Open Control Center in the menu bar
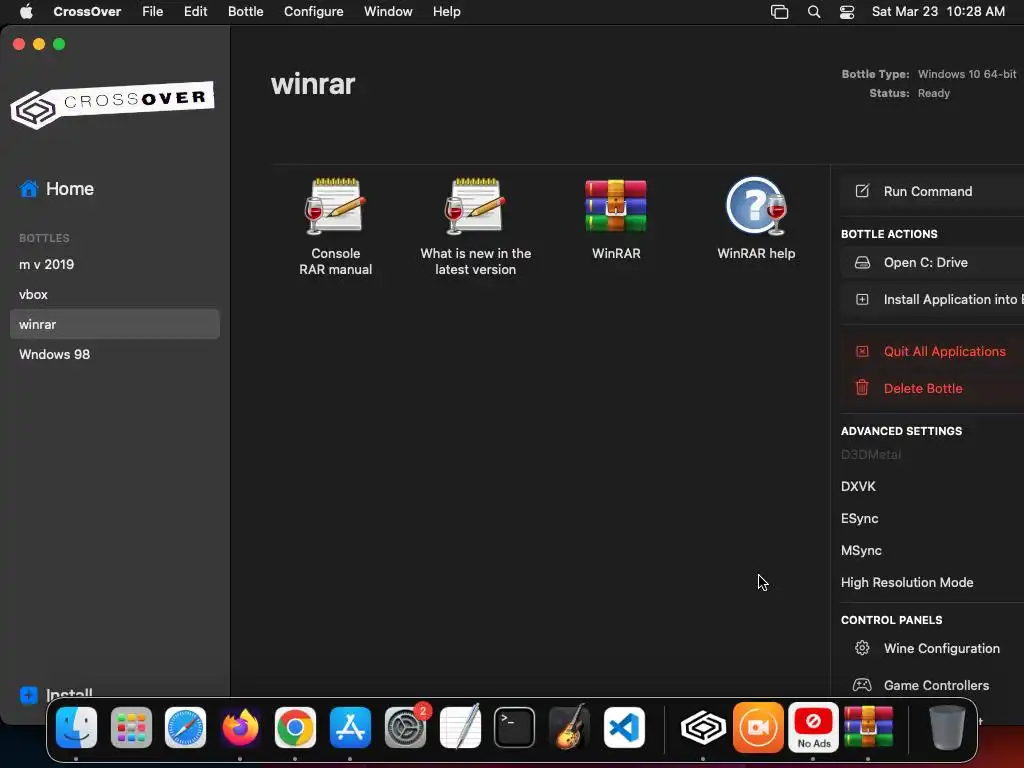Screen dimensions: 1024x768 point(847,12)
